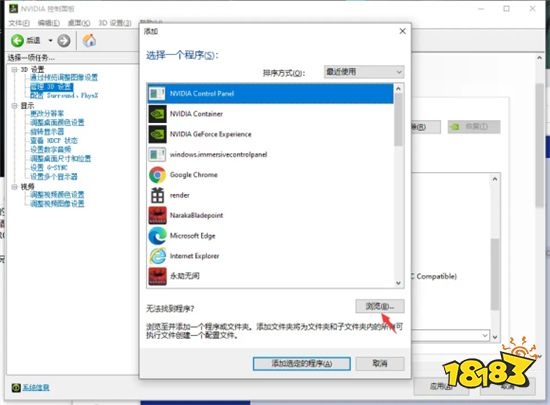Click the program list scrollbar thumb
Image resolution: width=550 pixels, height=405 pixels.
[x=398, y=120]
